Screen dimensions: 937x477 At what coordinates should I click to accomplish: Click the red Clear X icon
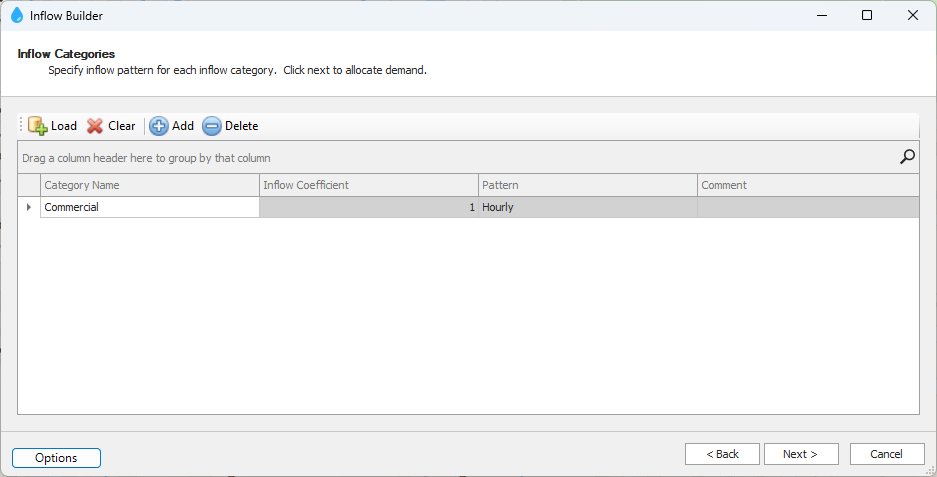tap(95, 126)
